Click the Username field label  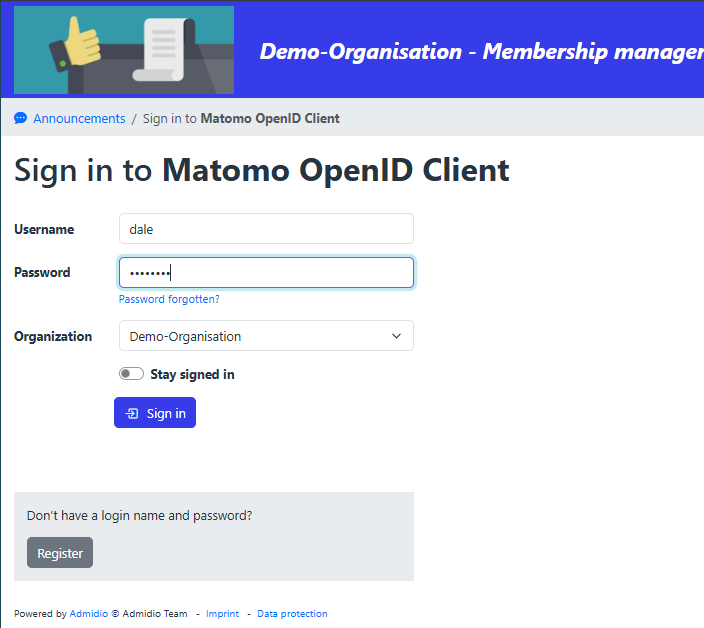pyautogui.click(x=44, y=229)
